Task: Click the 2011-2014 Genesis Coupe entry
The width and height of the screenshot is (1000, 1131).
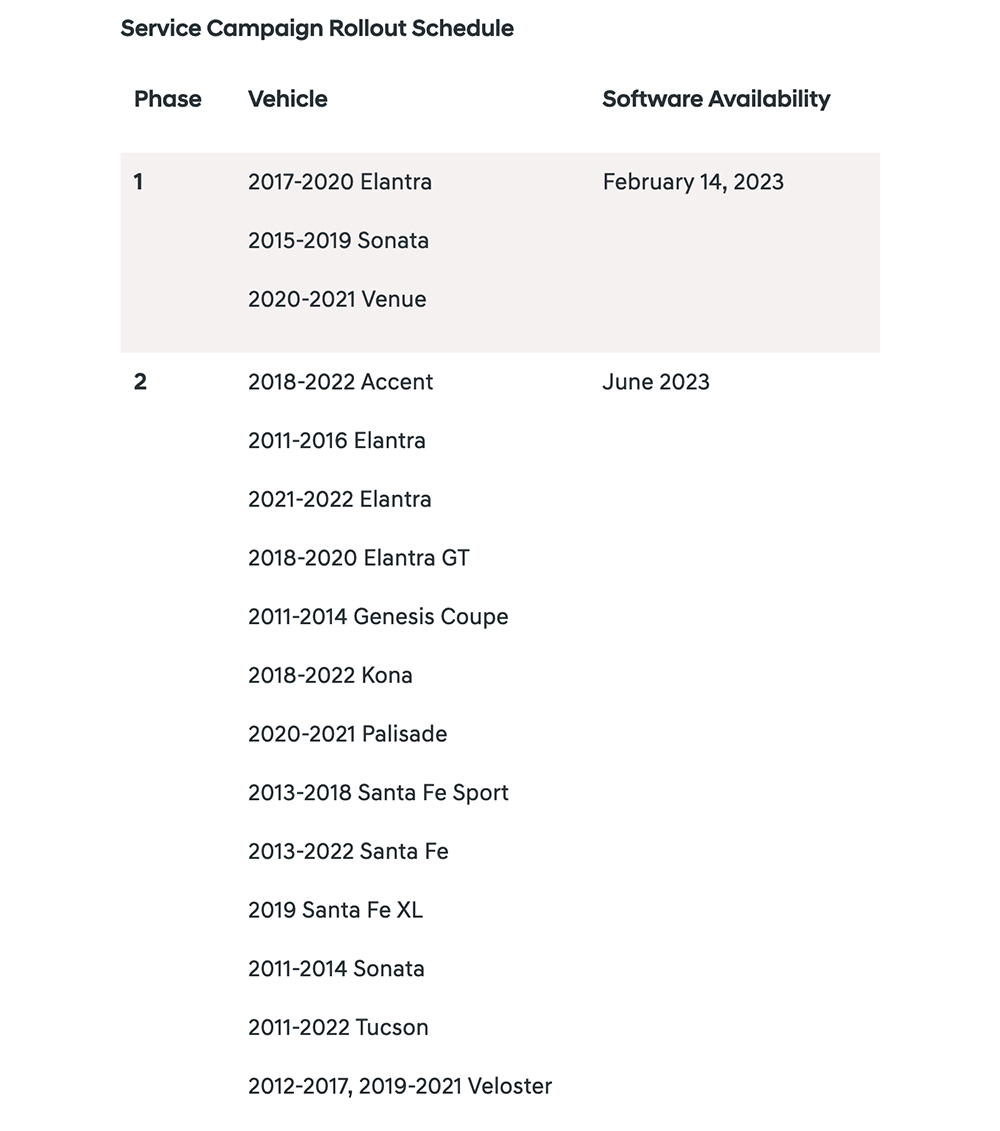Action: [378, 617]
